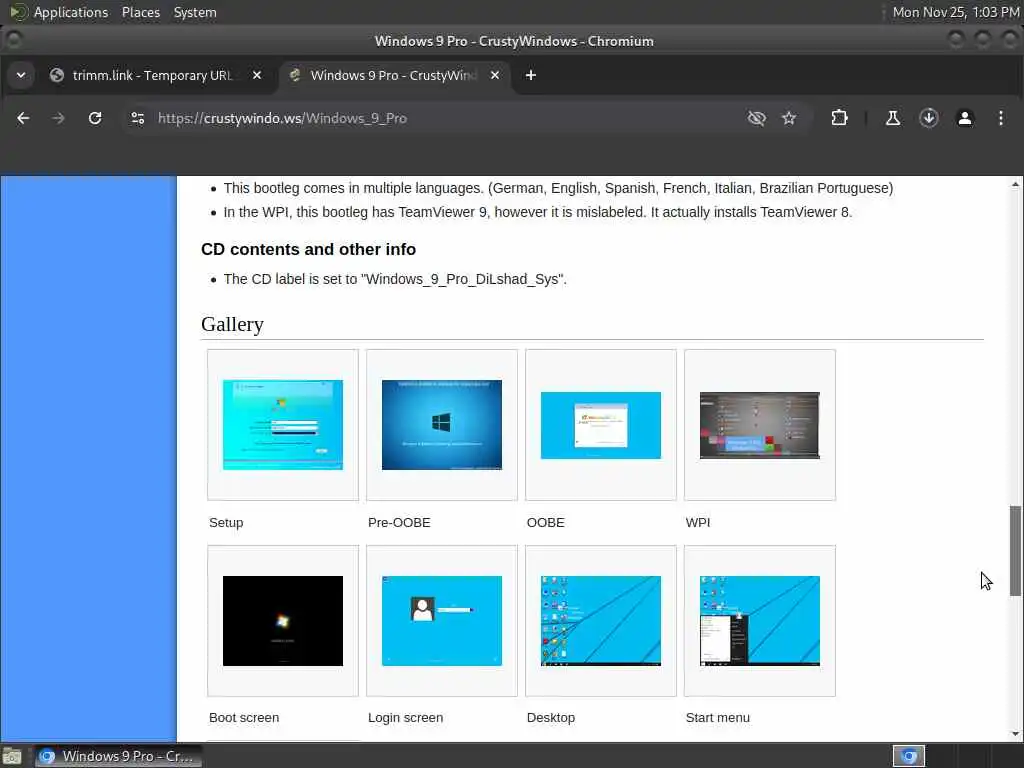The image size is (1024, 768).
Task: Click the scrollbar up arrow
Action: pyautogui.click(x=1015, y=184)
